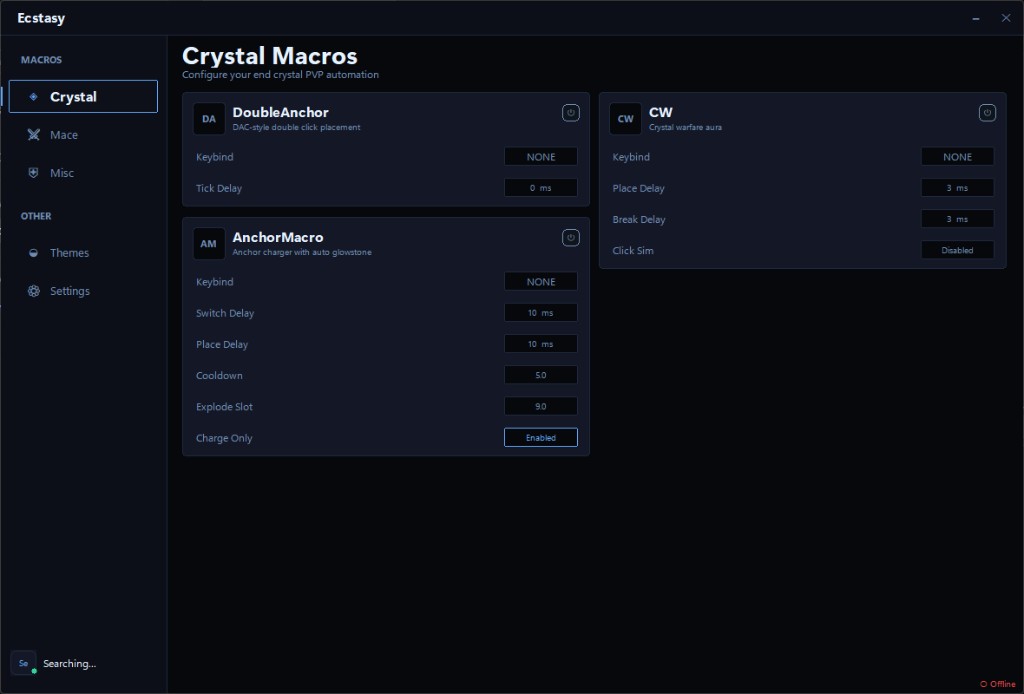Toggle the CW macro power switch

pyautogui.click(x=987, y=113)
